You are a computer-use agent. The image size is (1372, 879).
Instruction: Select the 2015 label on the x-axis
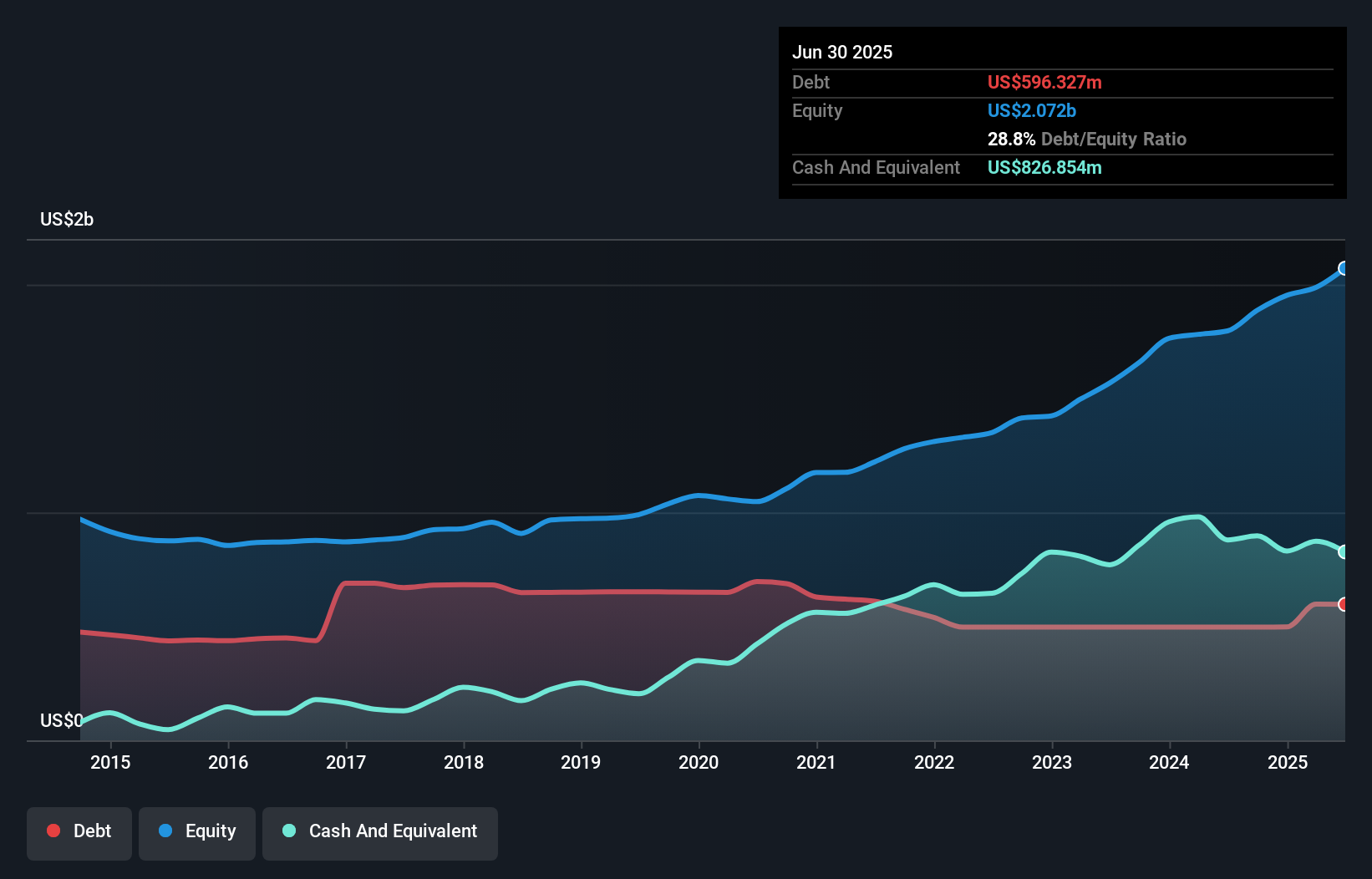[x=110, y=762]
